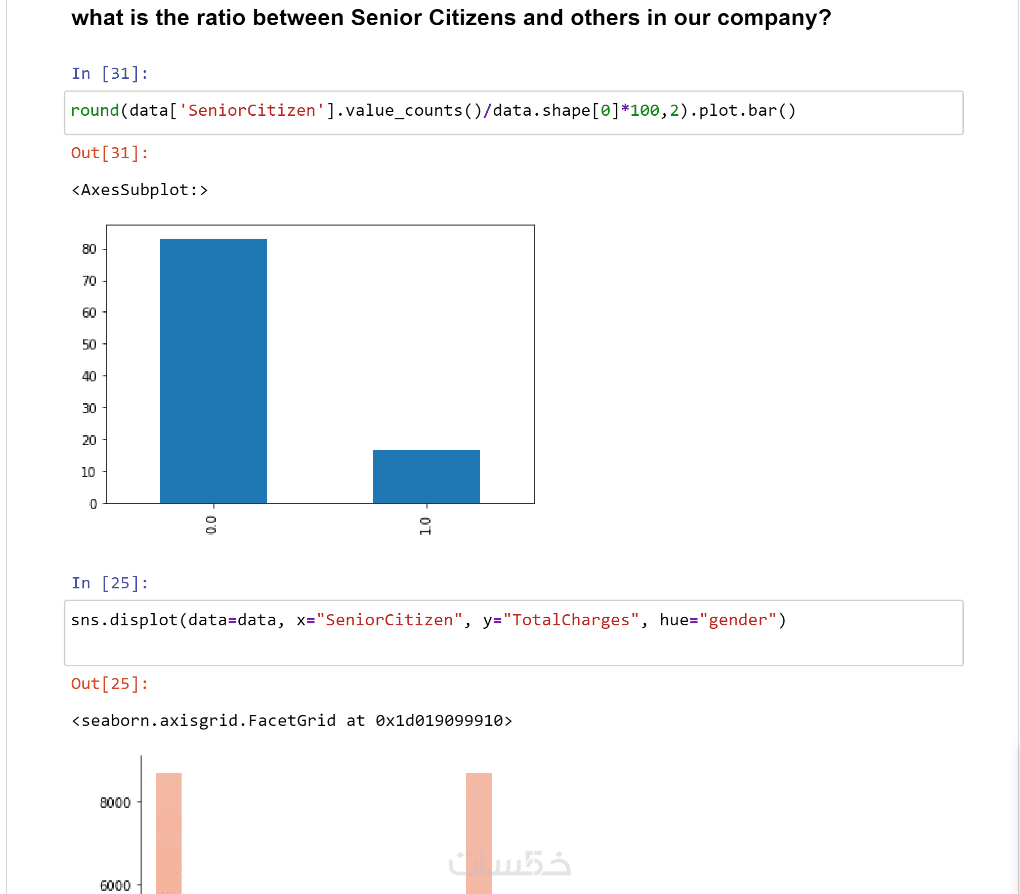Image resolution: width=1020 pixels, height=894 pixels.
Task: Click the Senior Citizens ratio question heading
Action: (451, 18)
